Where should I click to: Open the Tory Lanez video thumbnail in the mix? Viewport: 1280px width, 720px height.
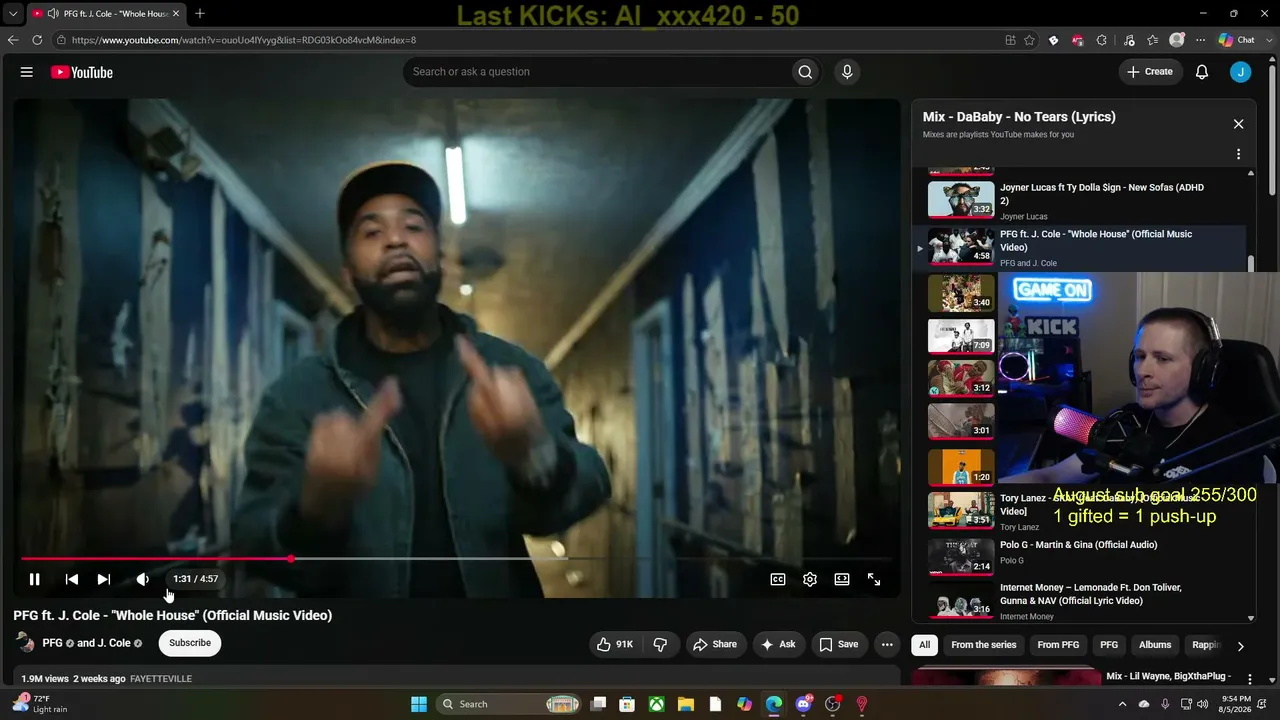[x=961, y=510]
